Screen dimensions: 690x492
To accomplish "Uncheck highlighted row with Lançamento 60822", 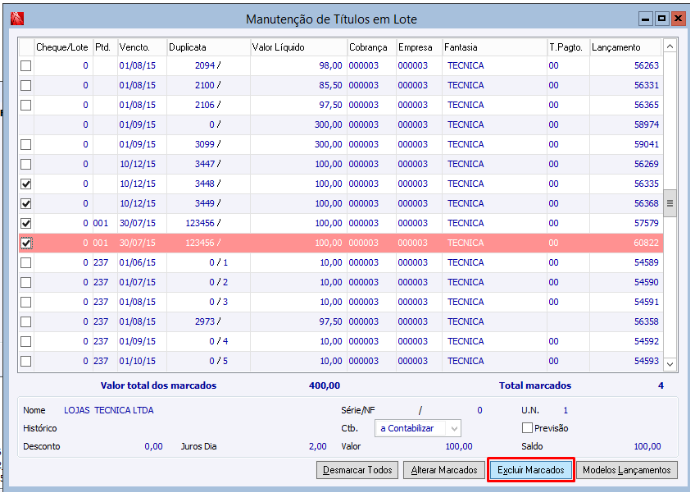I will (26, 243).
